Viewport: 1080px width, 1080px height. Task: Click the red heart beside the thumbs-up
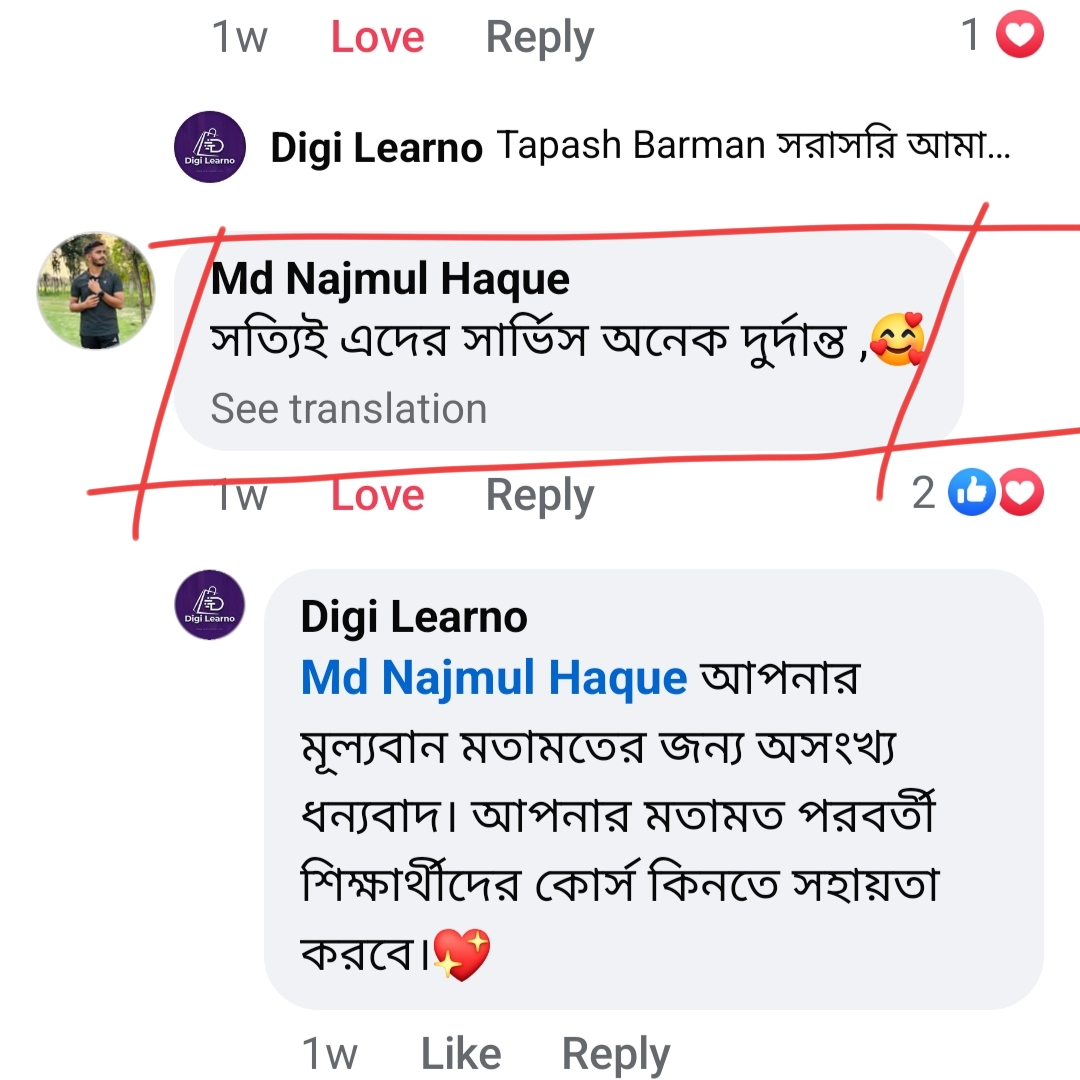[x=1021, y=492]
